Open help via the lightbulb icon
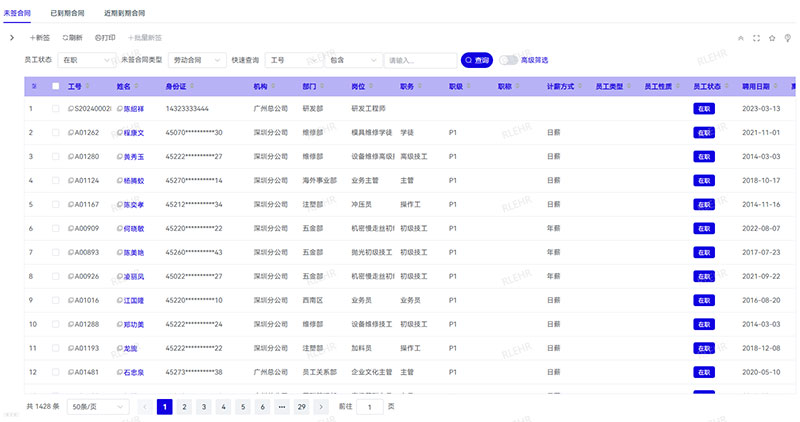Viewport: 800px width, 422px height. point(788,38)
